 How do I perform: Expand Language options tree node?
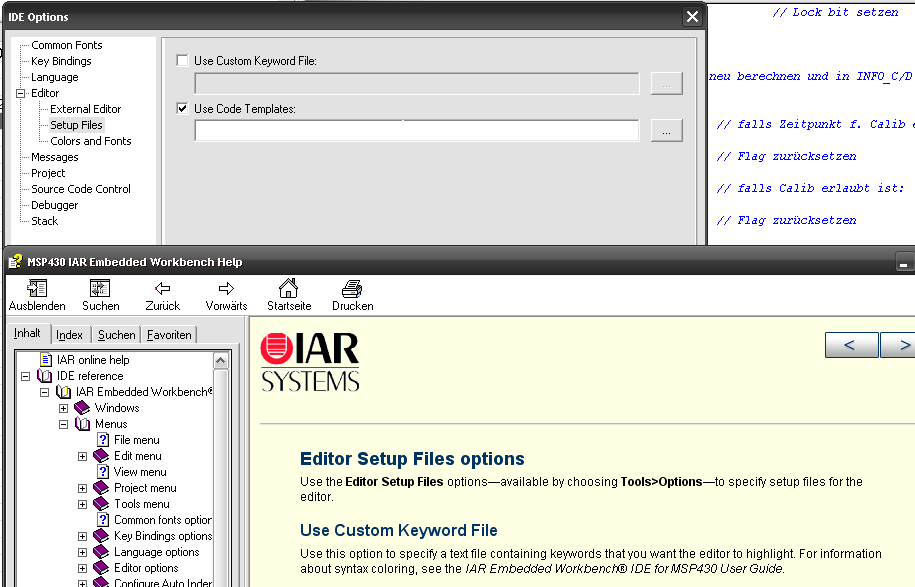coord(82,552)
